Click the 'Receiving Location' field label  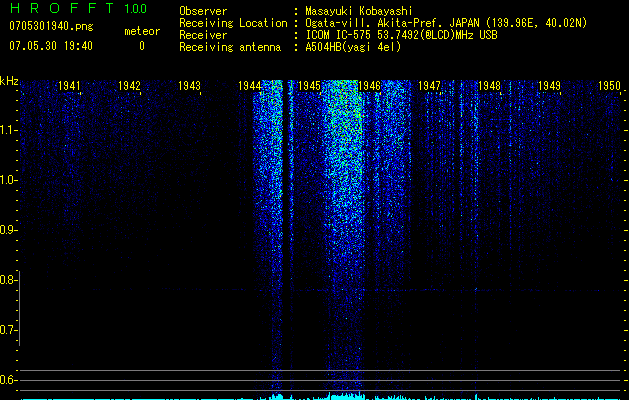[233, 23]
